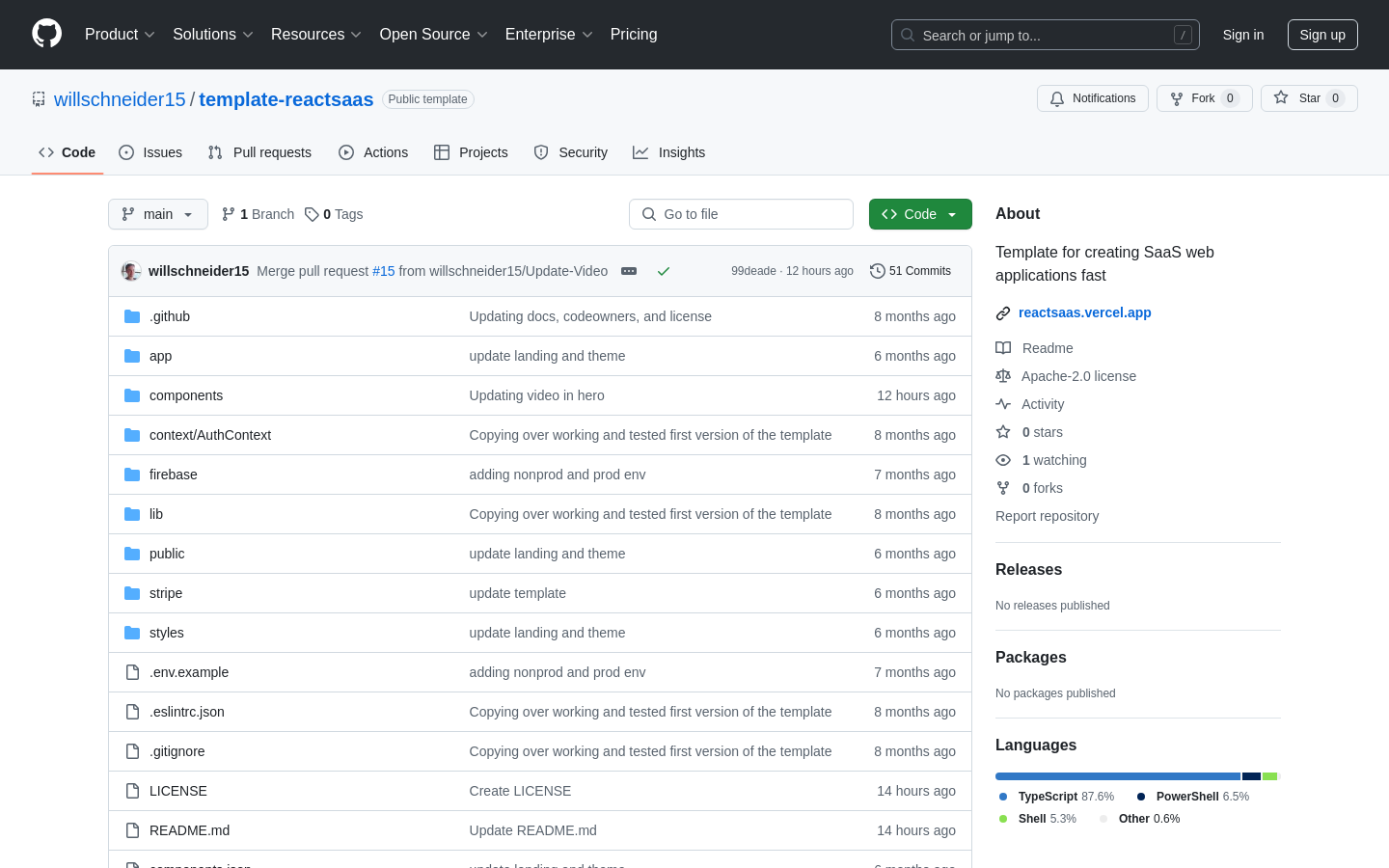Open the main branch selector
1389x868 pixels.
[x=158, y=214]
